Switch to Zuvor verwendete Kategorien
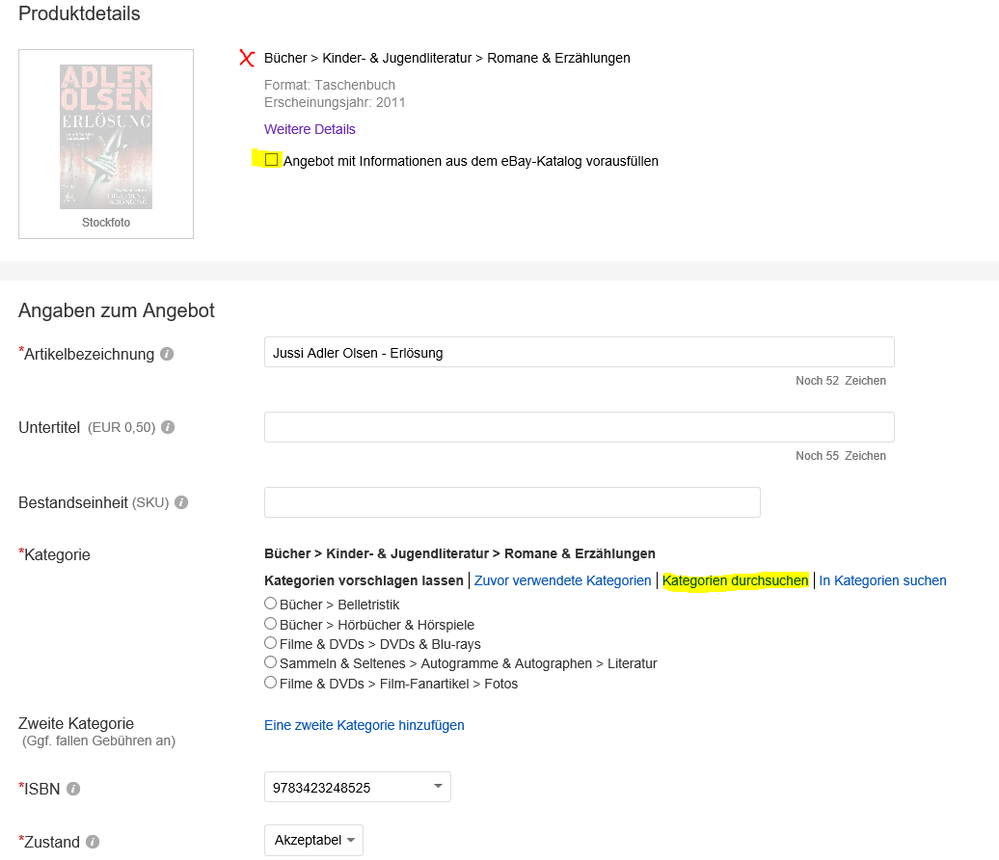 point(562,581)
